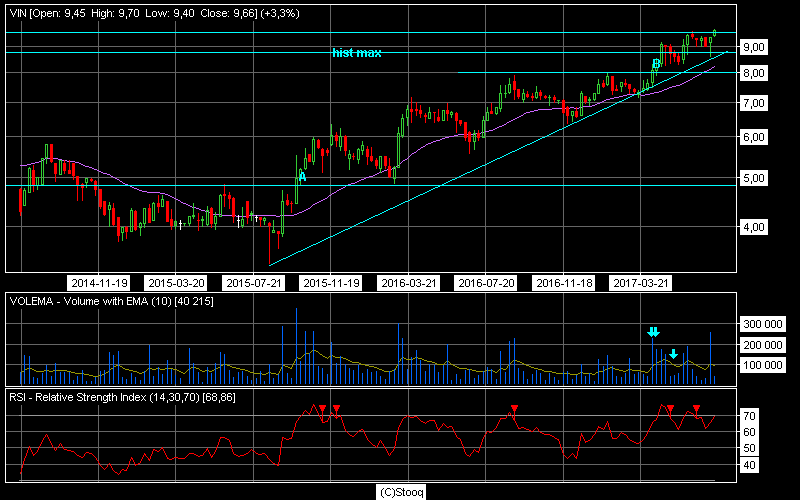Click the VIN open-high-low-close title text
Screen dimensions: 800x500
(155, 13)
